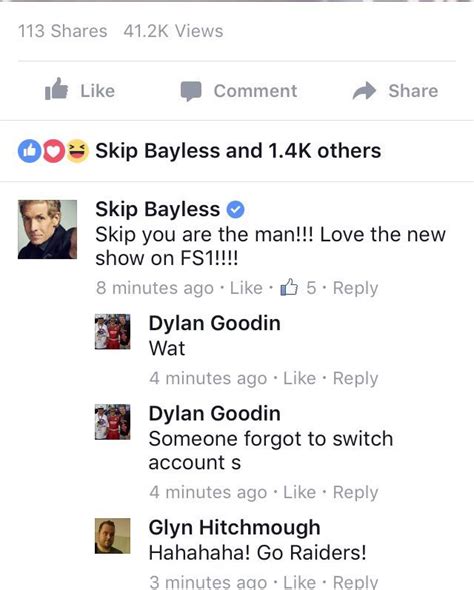The width and height of the screenshot is (474, 590).
Task: Open Glyn Hitchmough's profile thumbnail
Action: coord(112,536)
